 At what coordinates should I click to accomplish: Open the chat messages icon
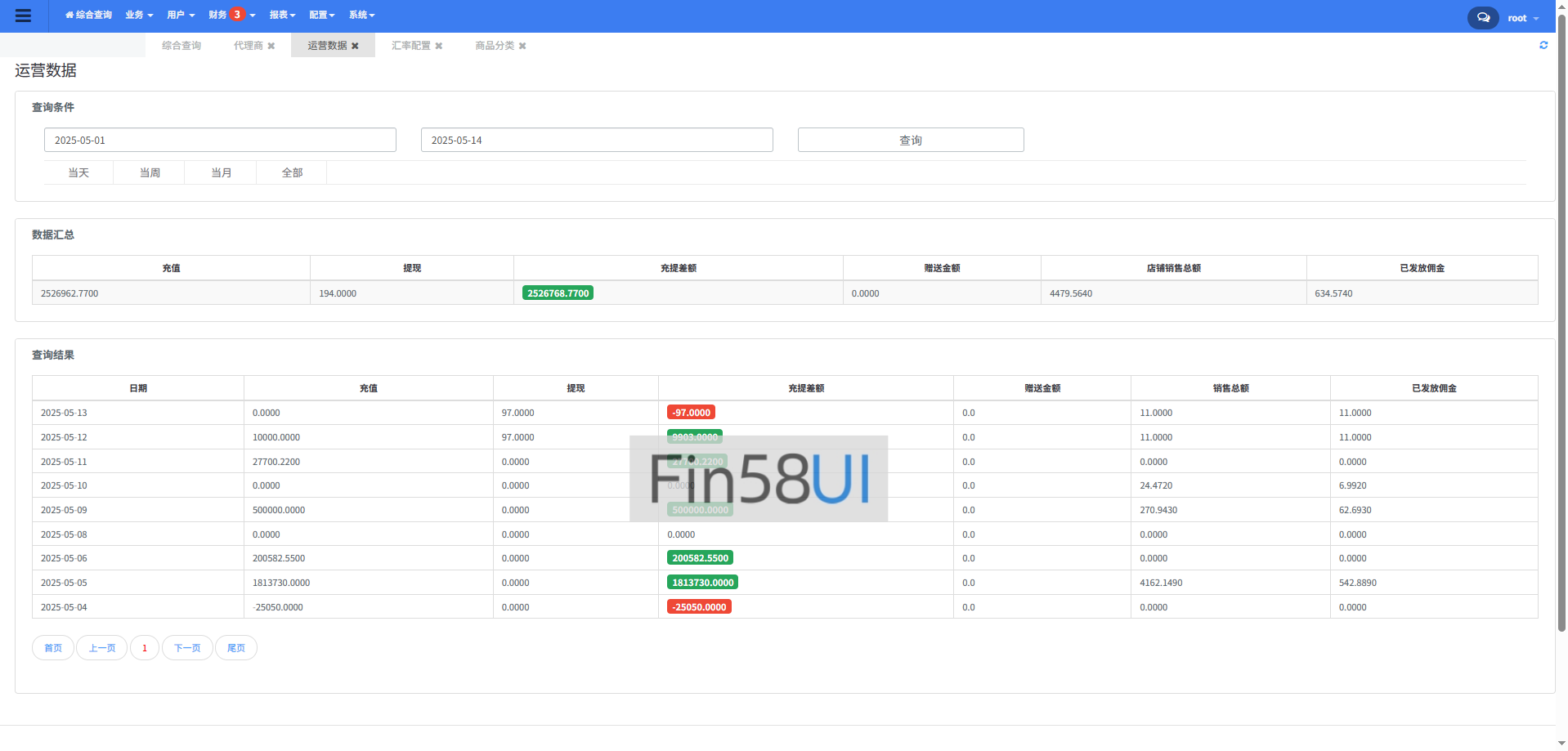pos(1482,17)
